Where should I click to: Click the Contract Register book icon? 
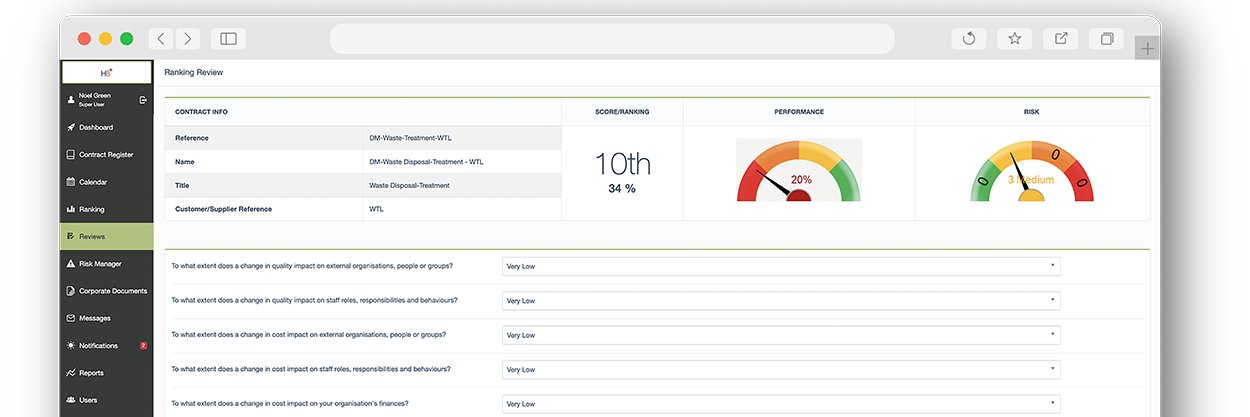pos(70,155)
